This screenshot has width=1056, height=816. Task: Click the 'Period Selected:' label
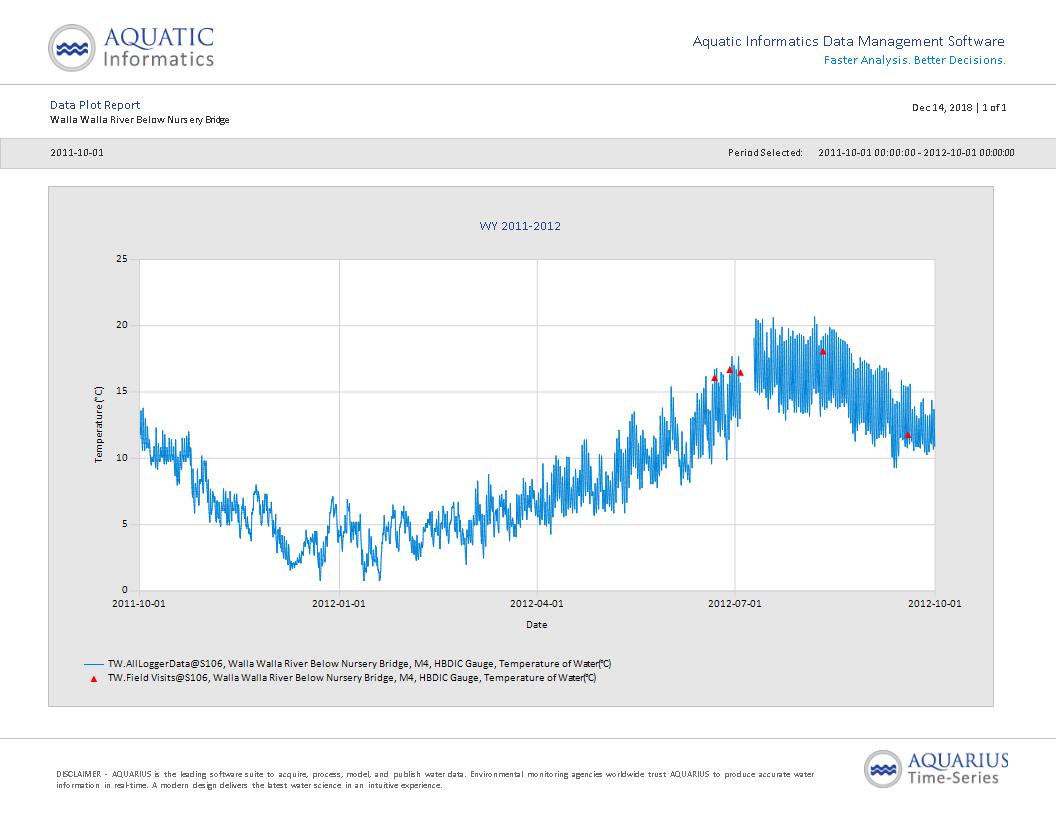coord(765,153)
